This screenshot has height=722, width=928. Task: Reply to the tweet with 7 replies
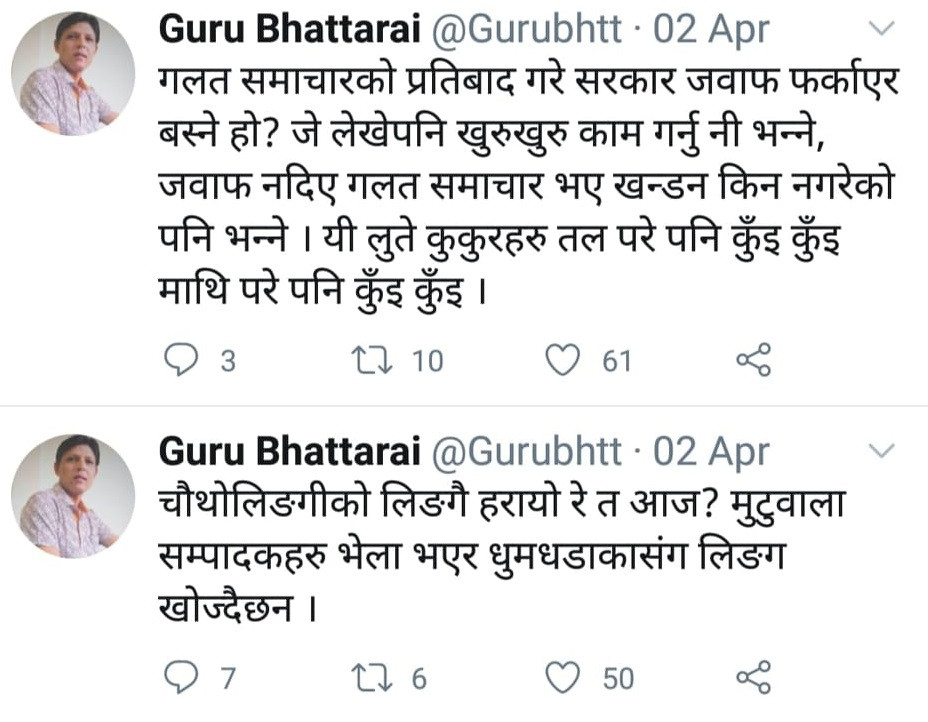(181, 679)
